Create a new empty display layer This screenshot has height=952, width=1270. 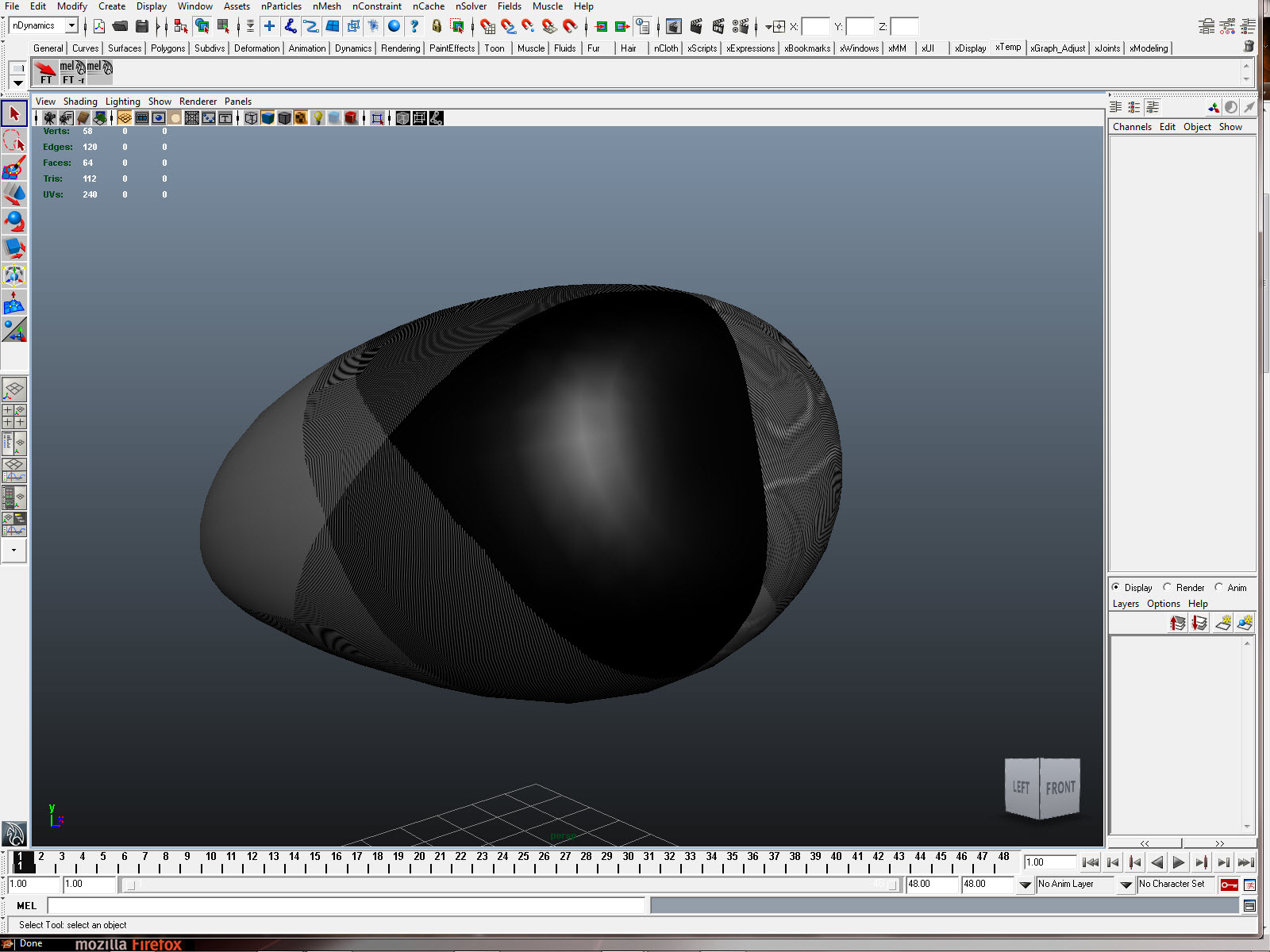(1222, 624)
